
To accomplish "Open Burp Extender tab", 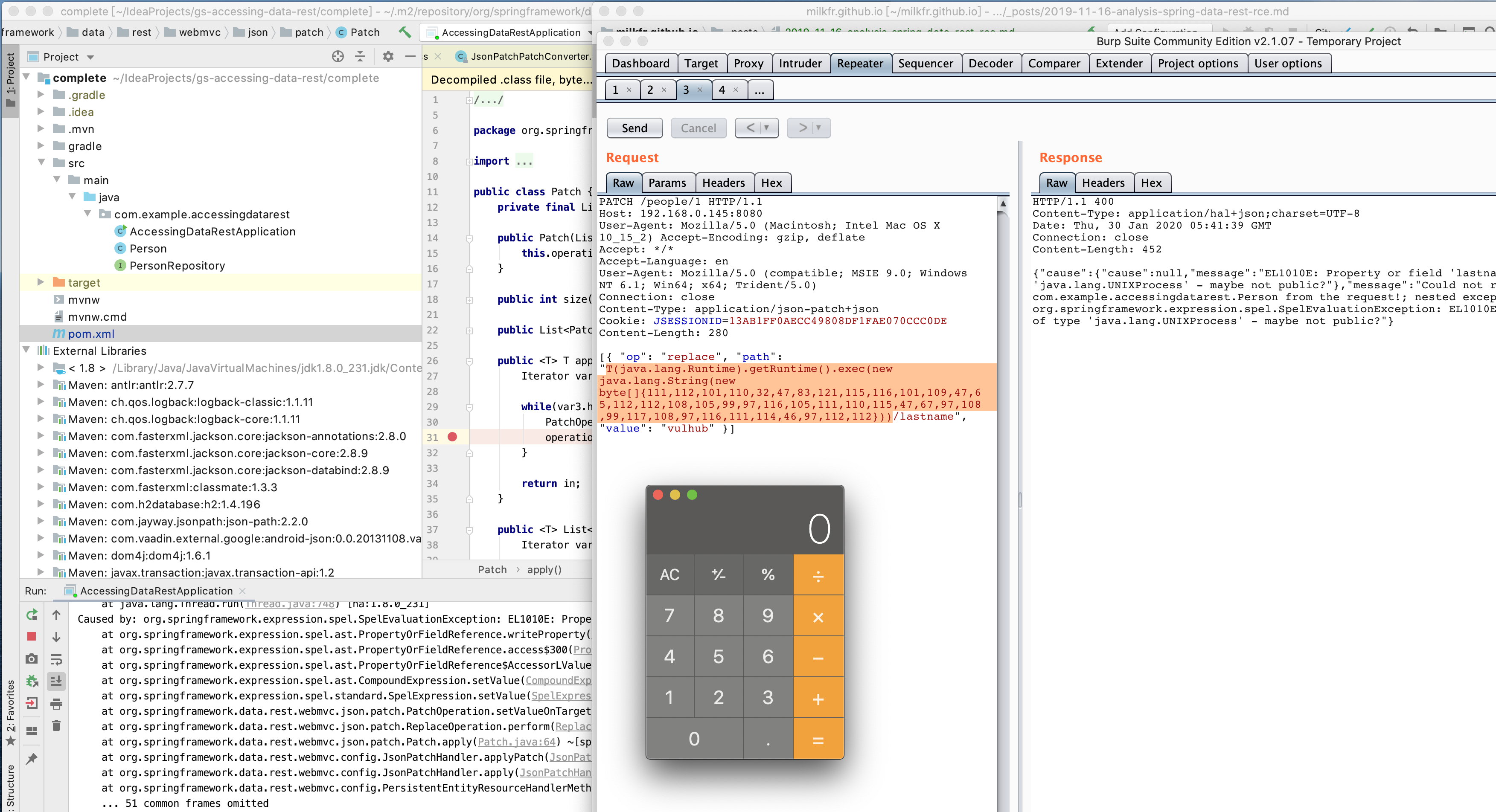I will pos(1118,63).
